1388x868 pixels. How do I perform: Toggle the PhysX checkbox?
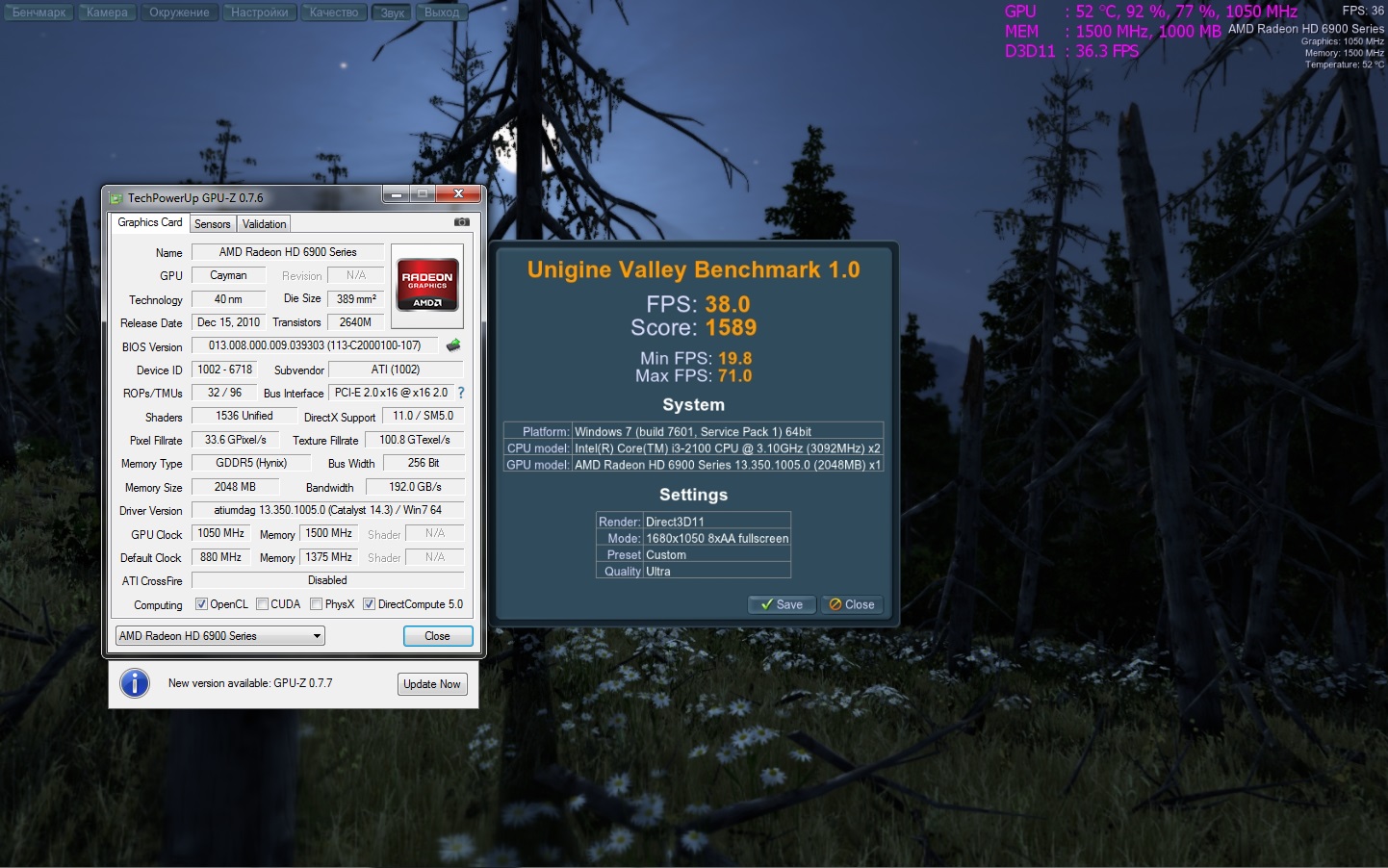pos(316,604)
